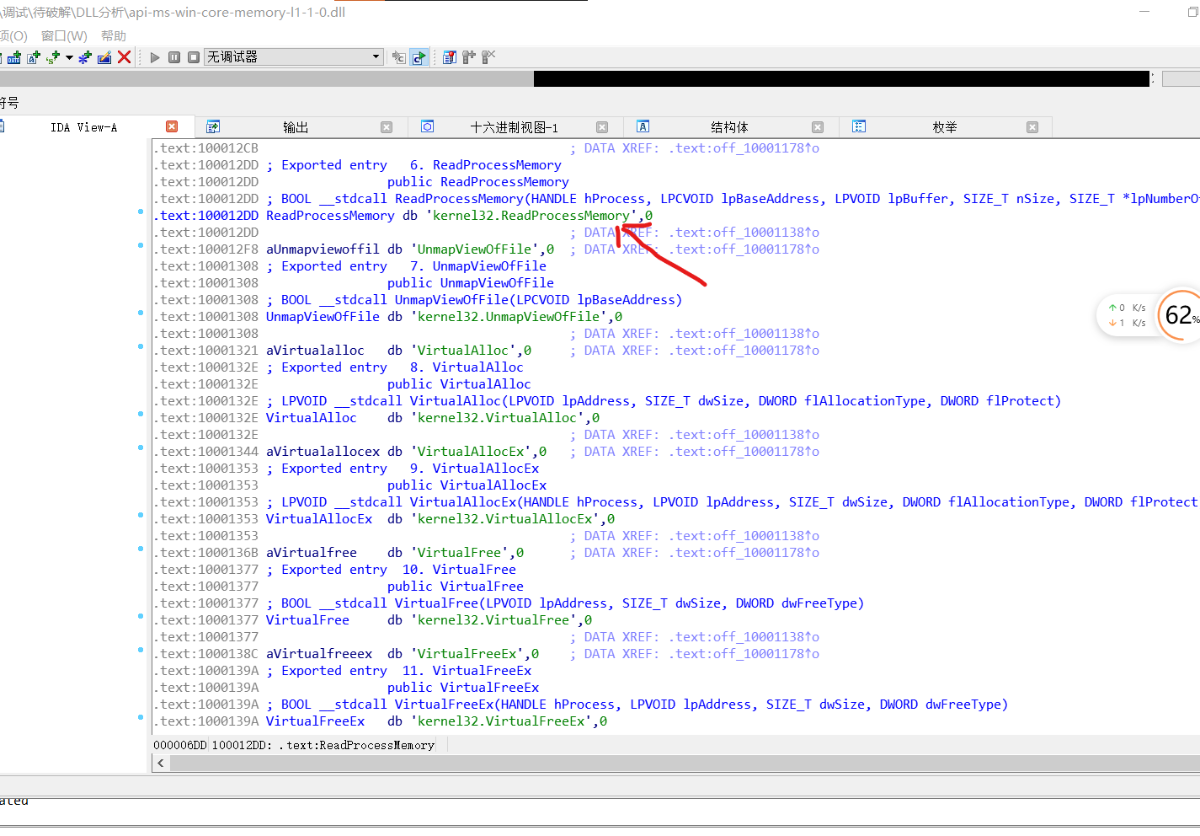Click the aVirtualfreeex label
This screenshot has width=1200, height=836.
pyautogui.click(x=318, y=653)
